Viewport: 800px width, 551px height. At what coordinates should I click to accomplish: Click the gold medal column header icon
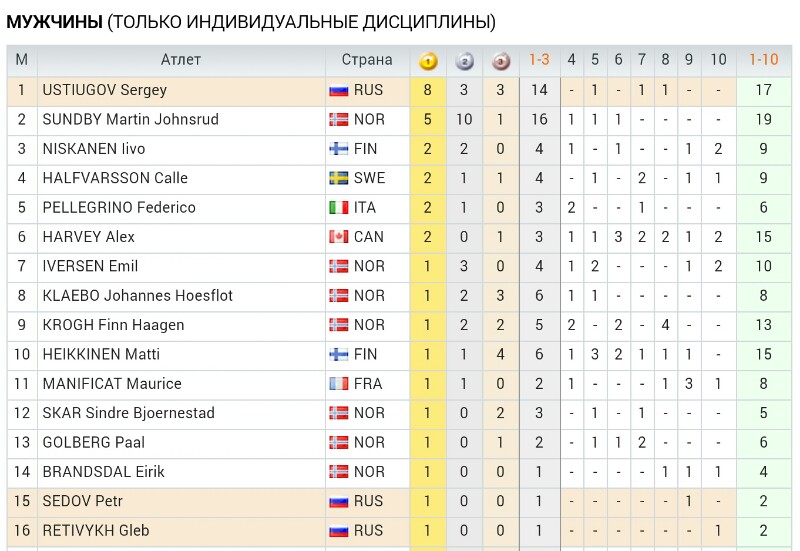point(428,61)
